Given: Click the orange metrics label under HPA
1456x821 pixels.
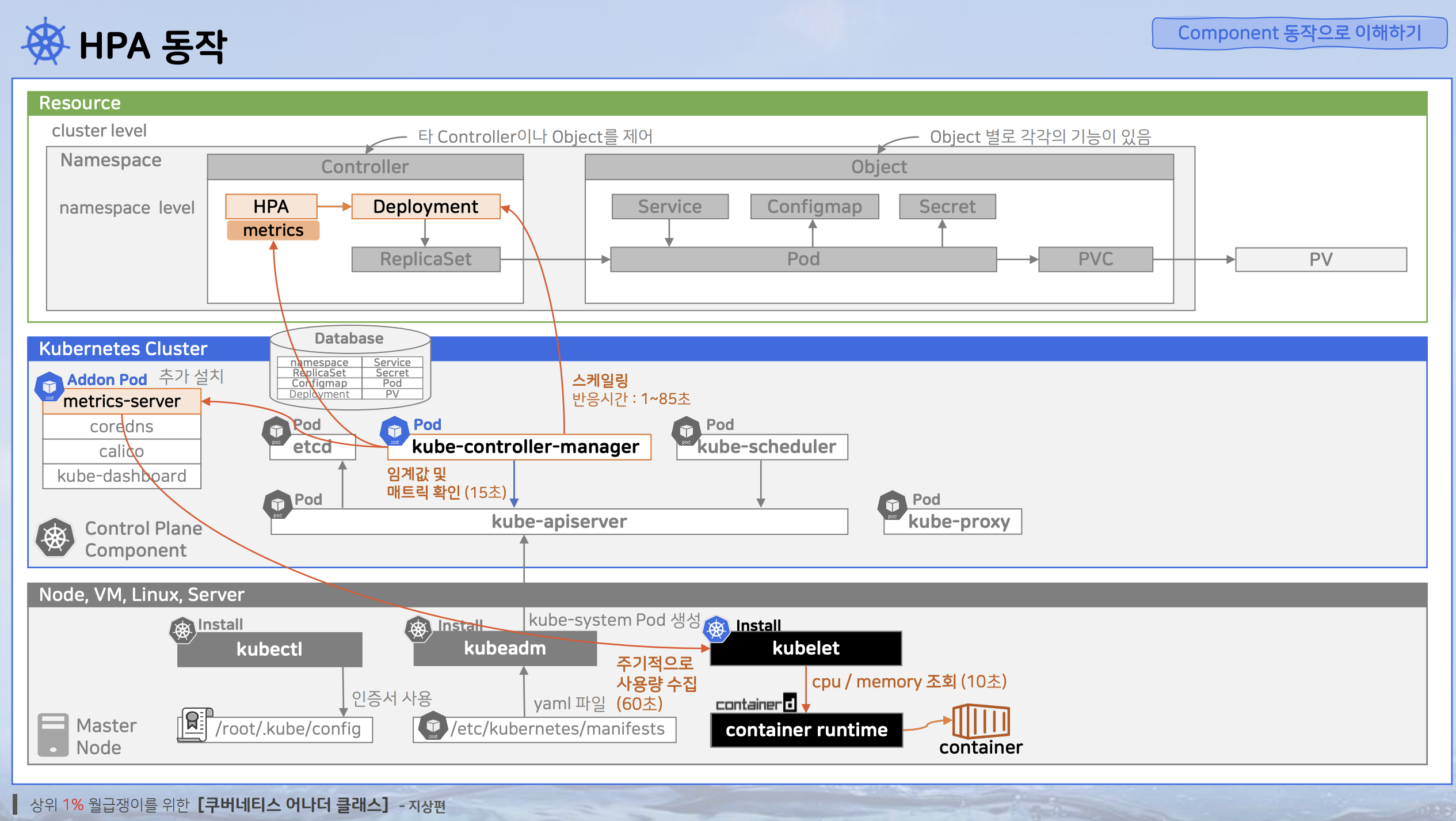Looking at the screenshot, I should [273, 230].
